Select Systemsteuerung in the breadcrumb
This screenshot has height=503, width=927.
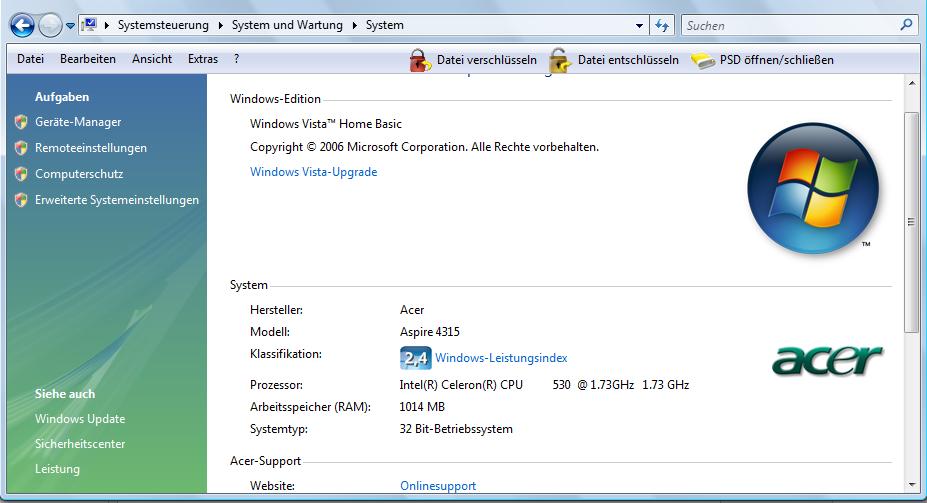click(x=163, y=25)
